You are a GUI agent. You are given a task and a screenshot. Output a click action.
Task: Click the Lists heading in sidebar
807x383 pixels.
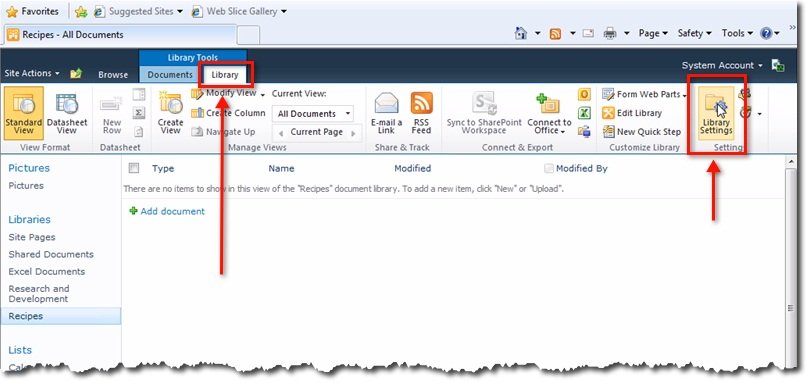pos(20,350)
